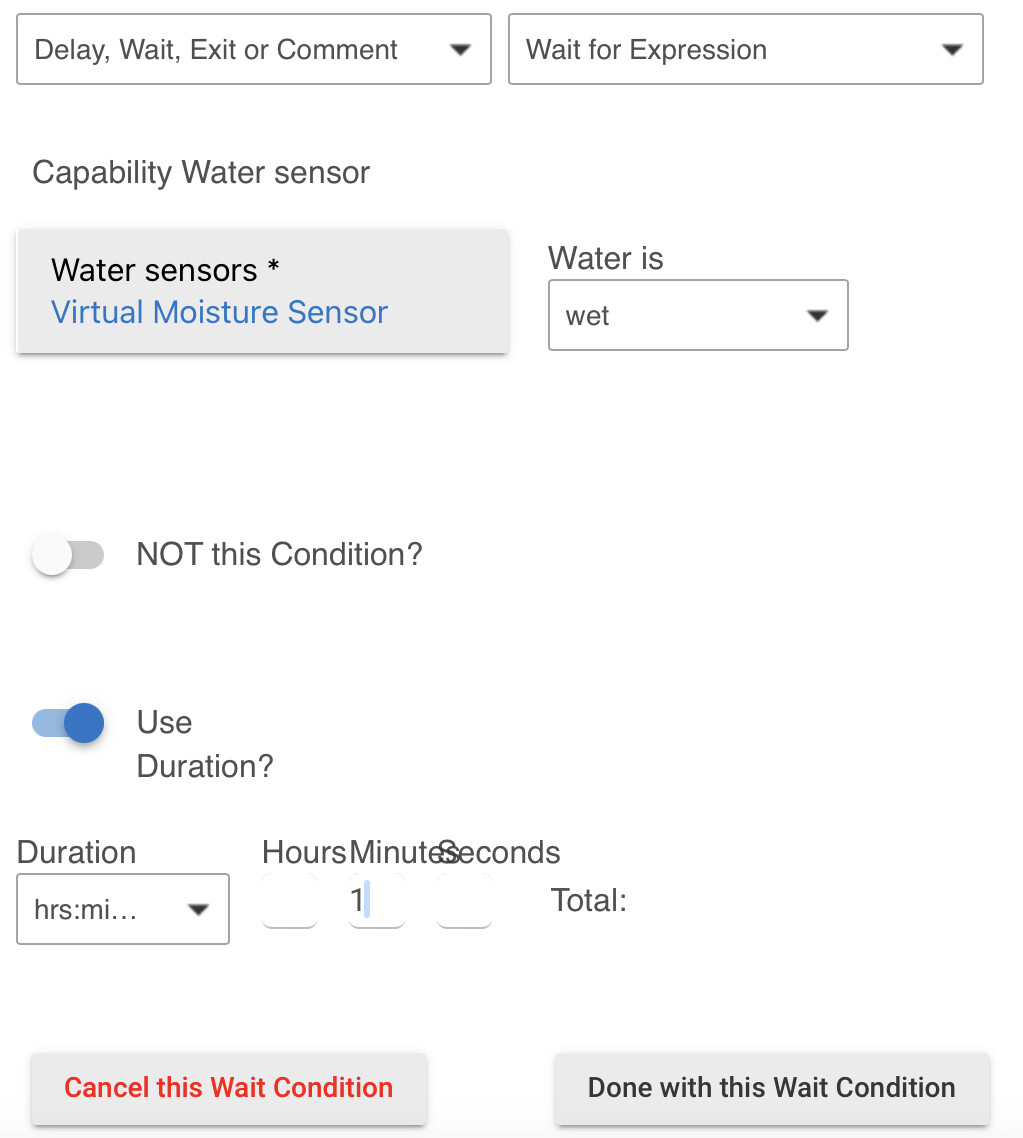Focus the Seconds input field
This screenshot has height=1138, width=1023.
coord(464,901)
